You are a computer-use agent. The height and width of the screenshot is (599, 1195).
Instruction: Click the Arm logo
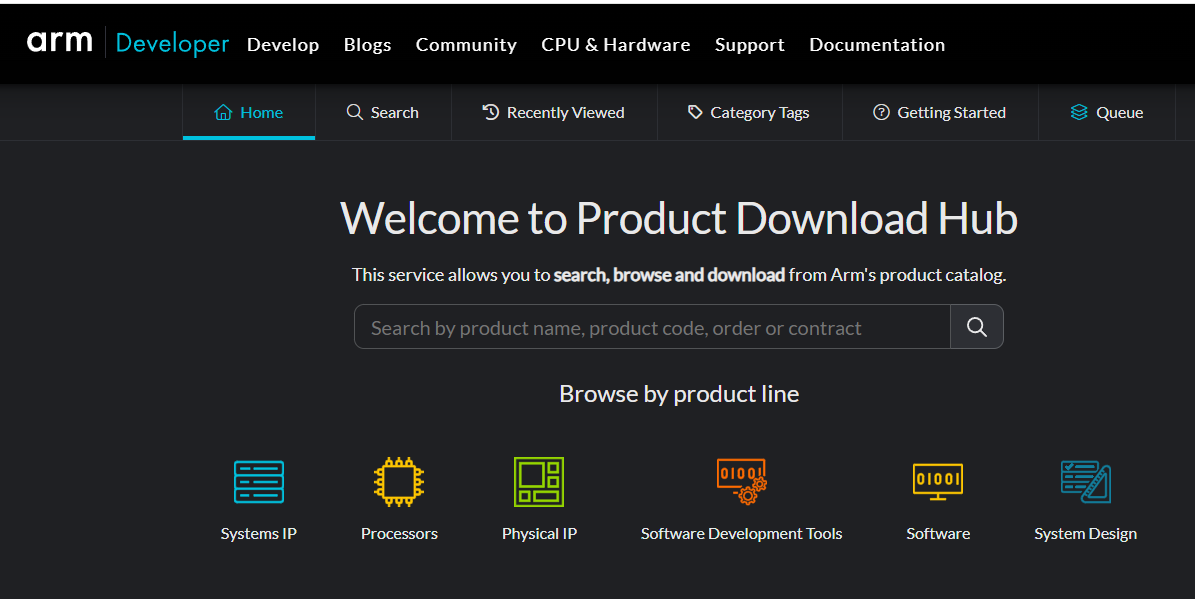[60, 42]
